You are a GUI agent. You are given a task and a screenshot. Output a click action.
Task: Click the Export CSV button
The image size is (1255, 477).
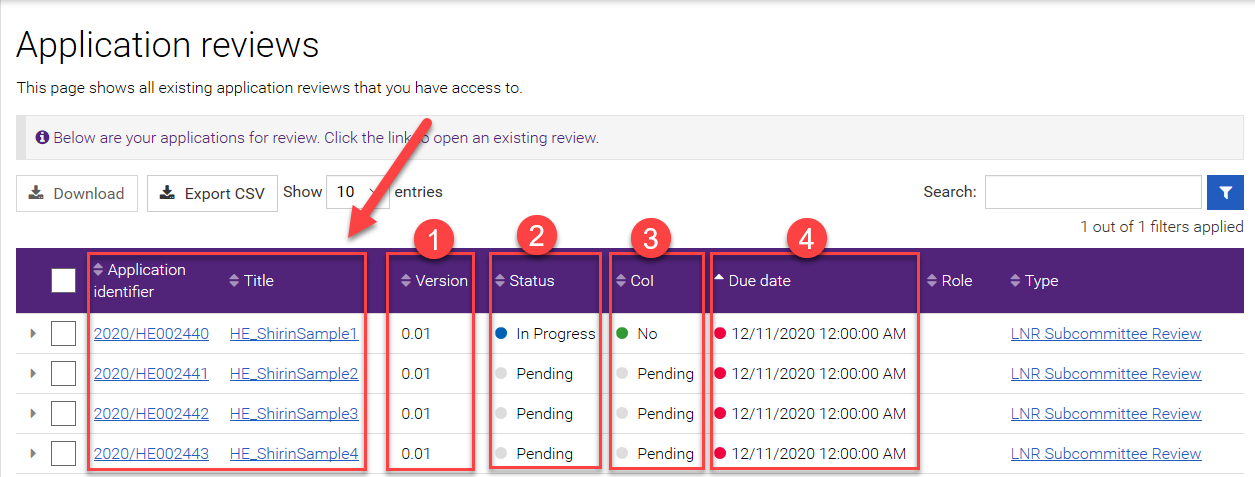pyautogui.click(x=212, y=194)
